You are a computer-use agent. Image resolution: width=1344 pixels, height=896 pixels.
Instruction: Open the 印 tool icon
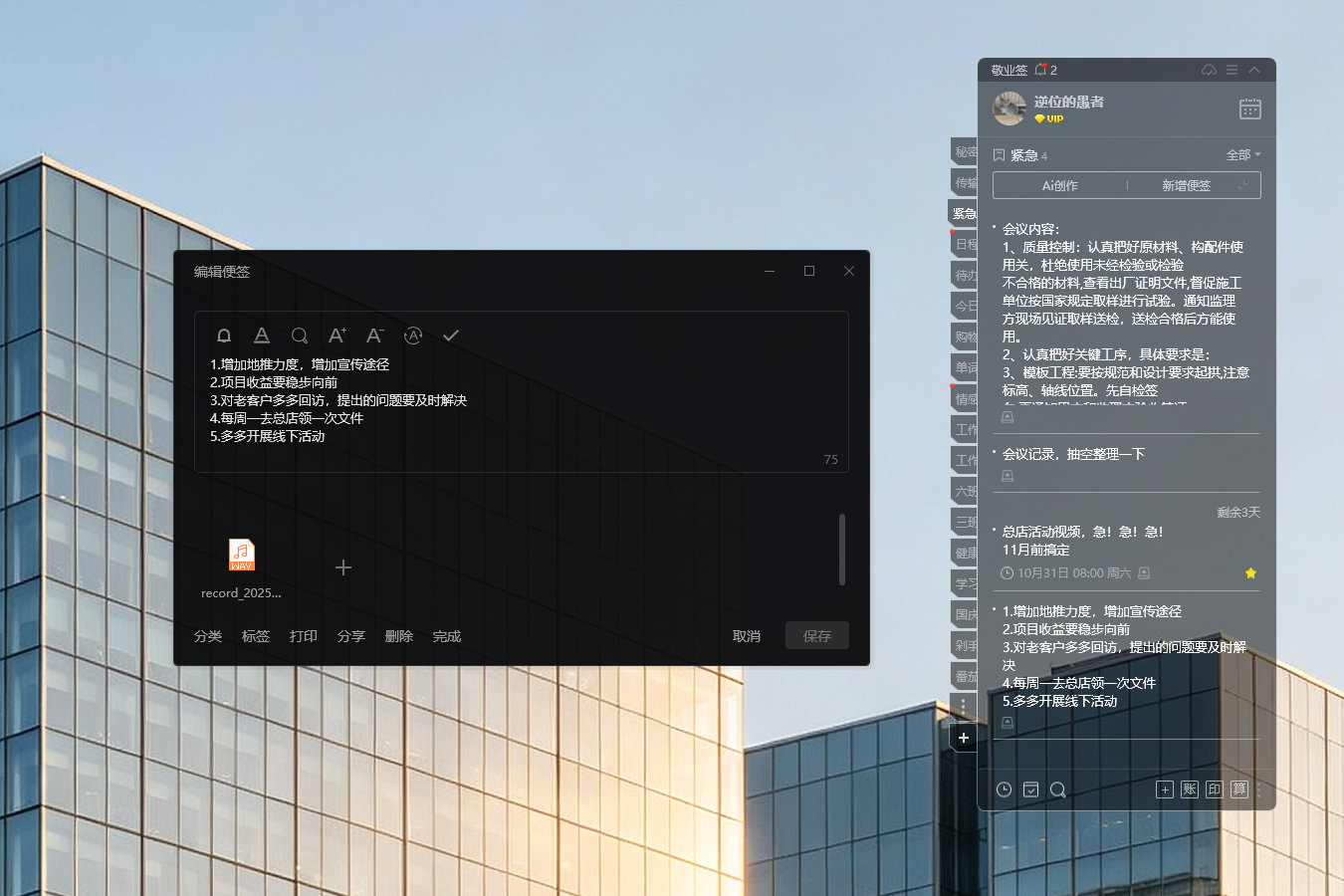[x=1215, y=789]
